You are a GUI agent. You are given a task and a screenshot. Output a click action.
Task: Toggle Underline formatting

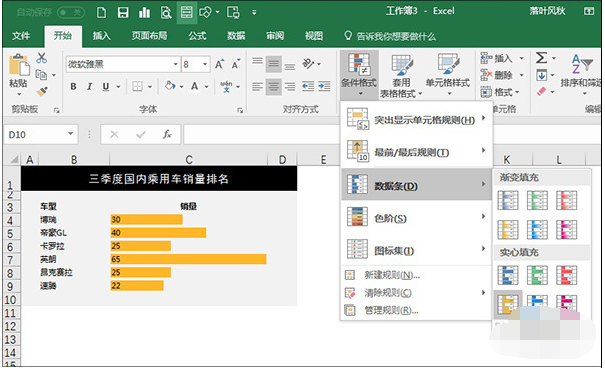click(x=106, y=86)
